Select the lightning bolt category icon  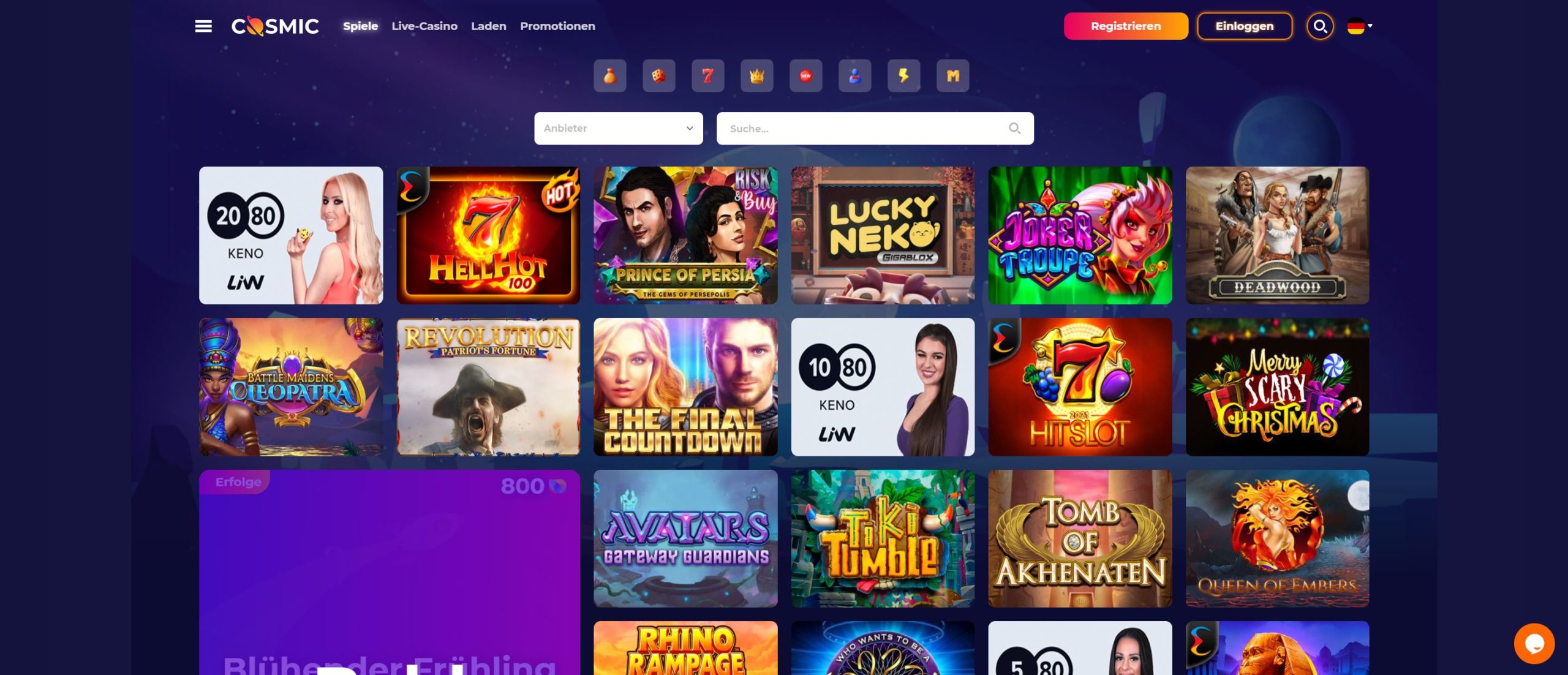(903, 76)
